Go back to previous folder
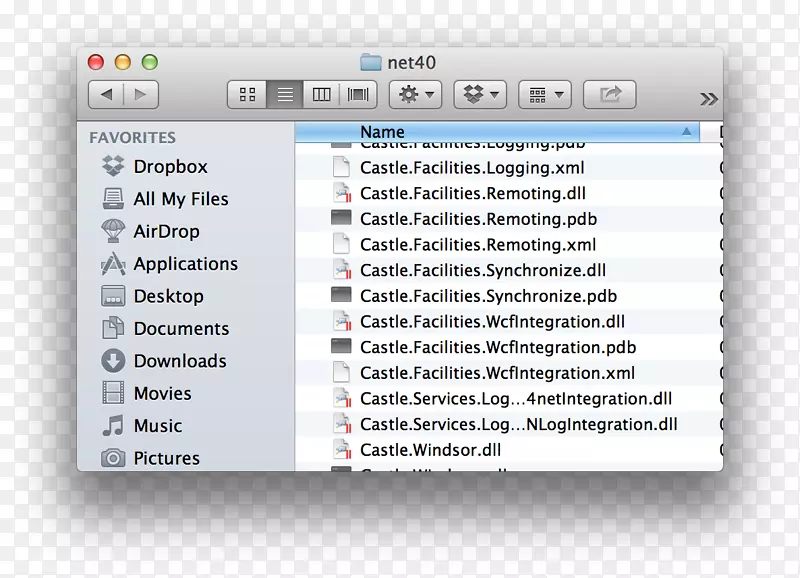 tap(106, 95)
